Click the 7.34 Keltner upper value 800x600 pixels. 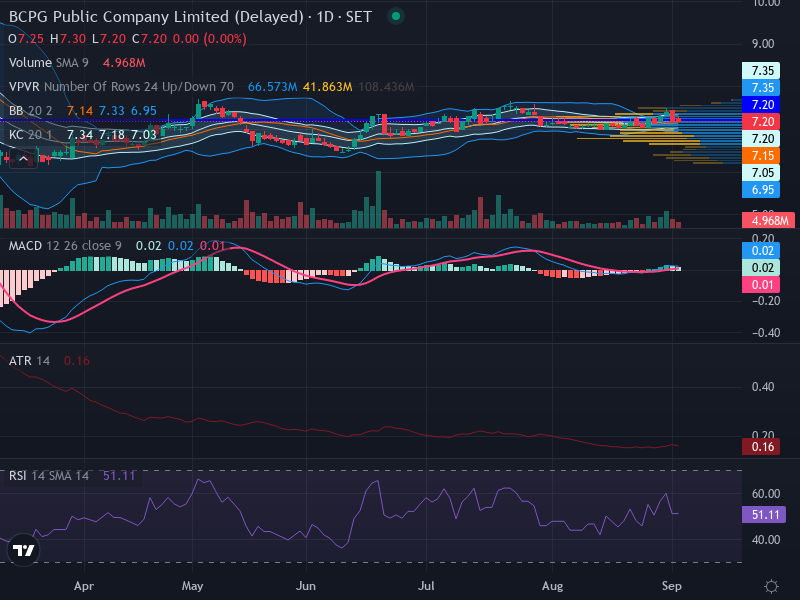click(x=80, y=135)
